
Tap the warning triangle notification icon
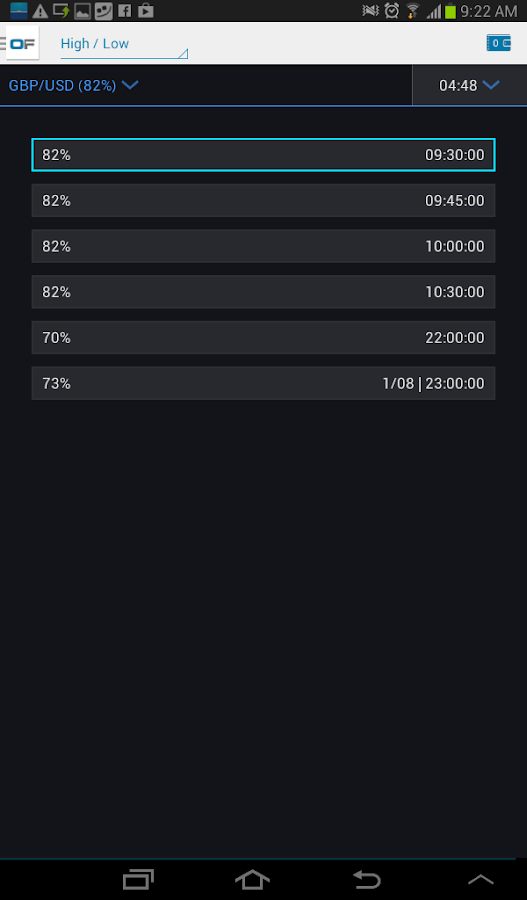(x=40, y=10)
